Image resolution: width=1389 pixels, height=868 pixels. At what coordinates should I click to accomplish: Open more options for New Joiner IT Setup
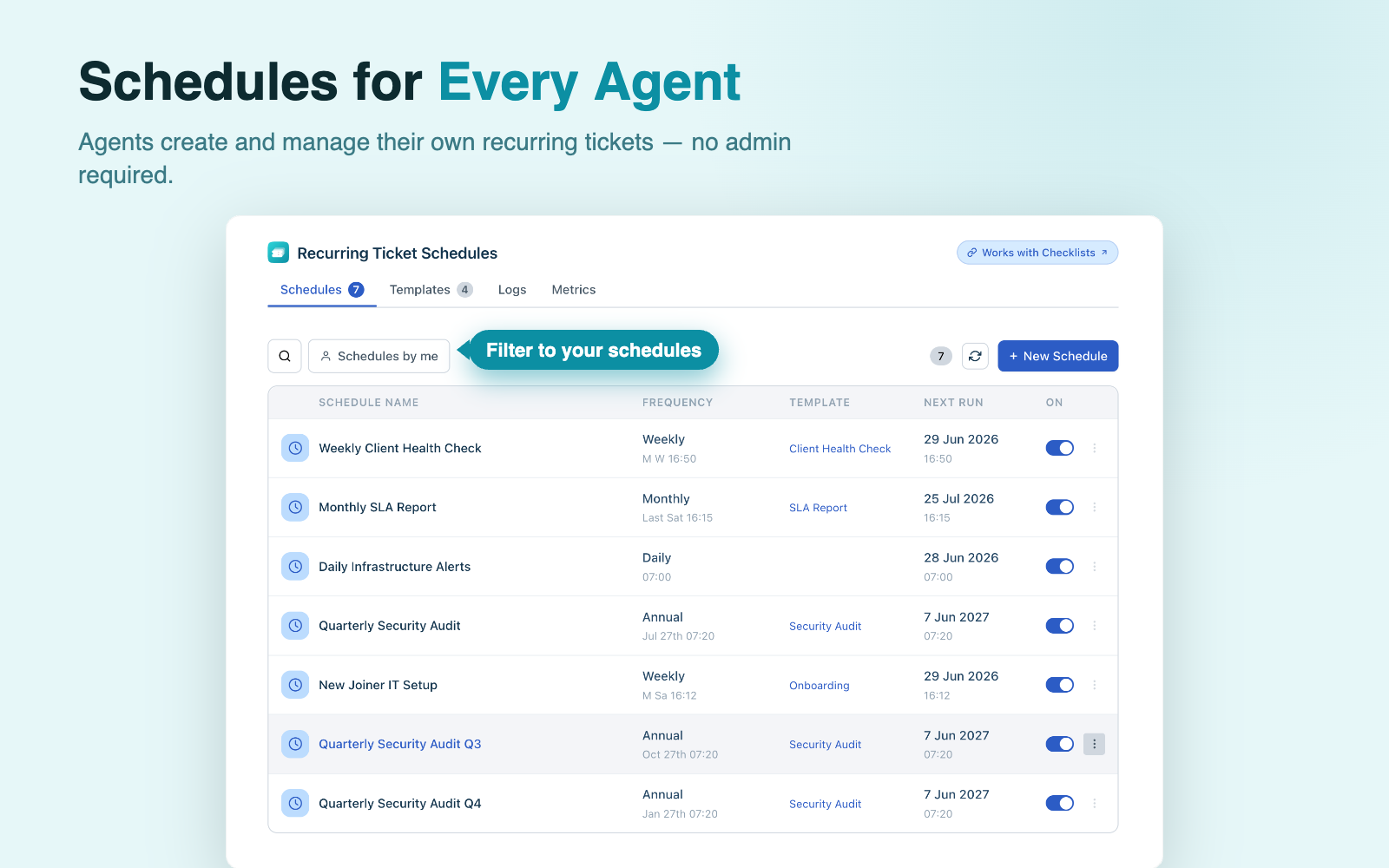point(1094,685)
